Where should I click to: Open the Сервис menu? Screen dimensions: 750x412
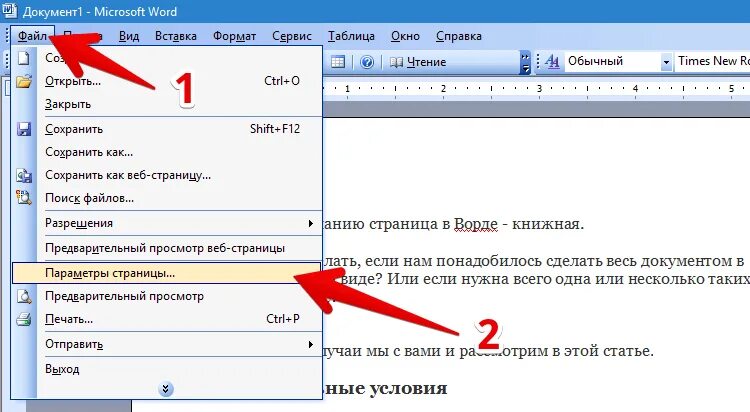292,36
